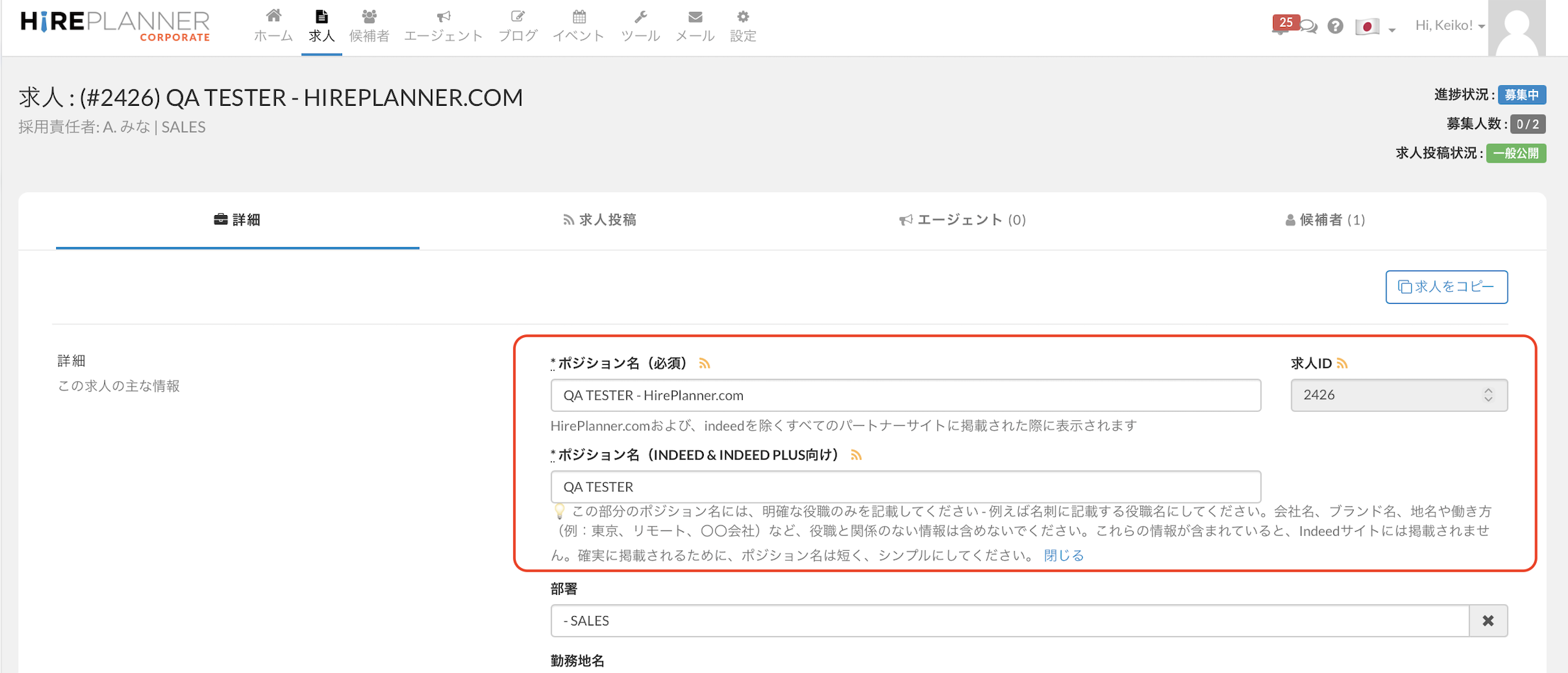Click the 求人をコピー button
This screenshot has height=673, width=1568.
click(1446, 287)
